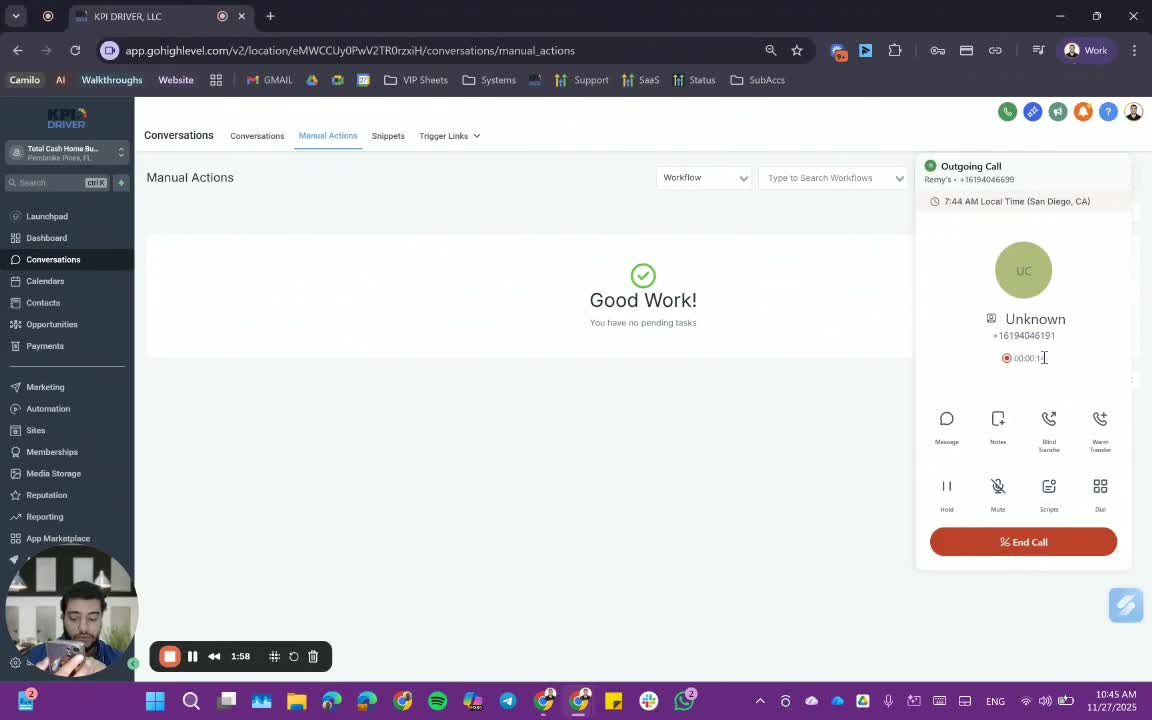Open the Type to Search Workflows dropdown

(833, 178)
